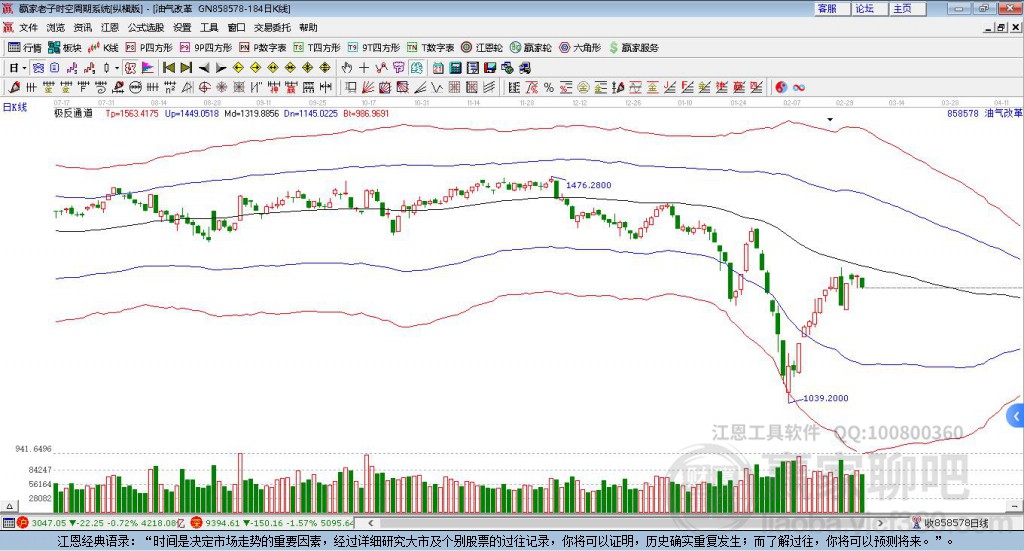Click the Tp=1563.4175 indicator value

pos(132,114)
